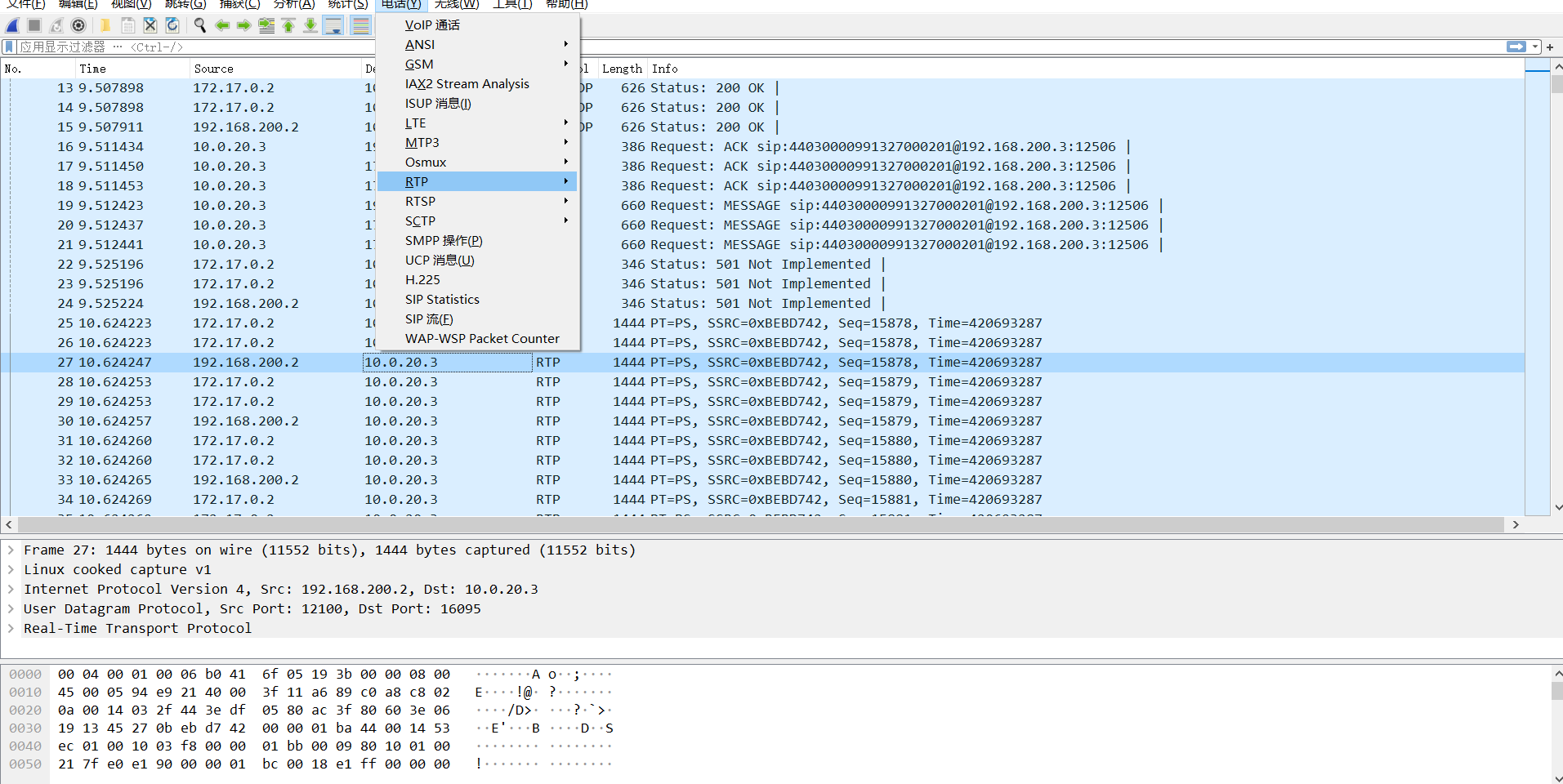This screenshot has width=1563, height=784.
Task: Go forward with green right arrow
Action: pyautogui.click(x=244, y=26)
